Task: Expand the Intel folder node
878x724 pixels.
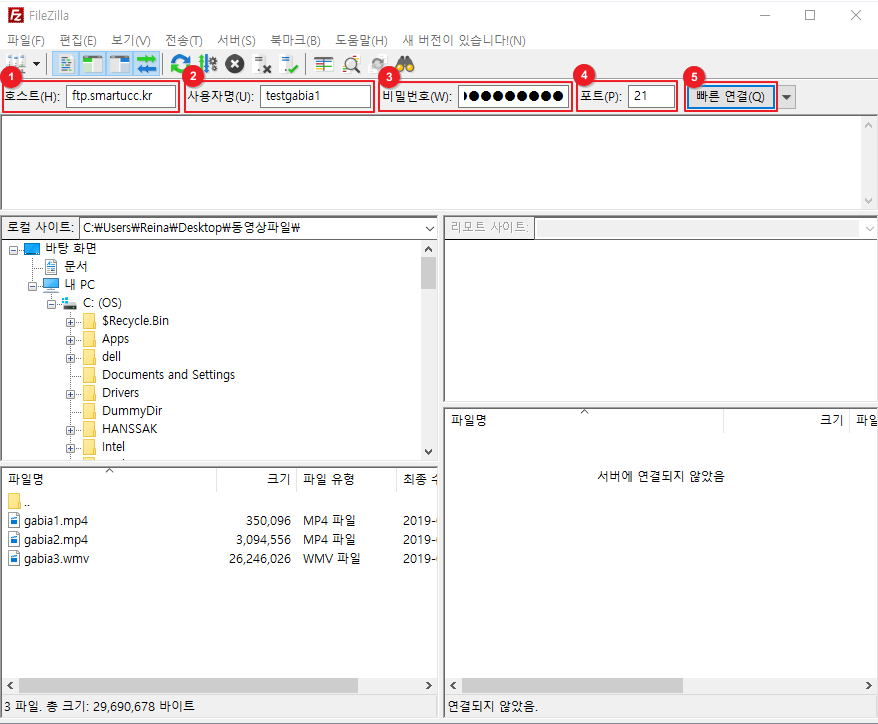Action: tap(71, 448)
